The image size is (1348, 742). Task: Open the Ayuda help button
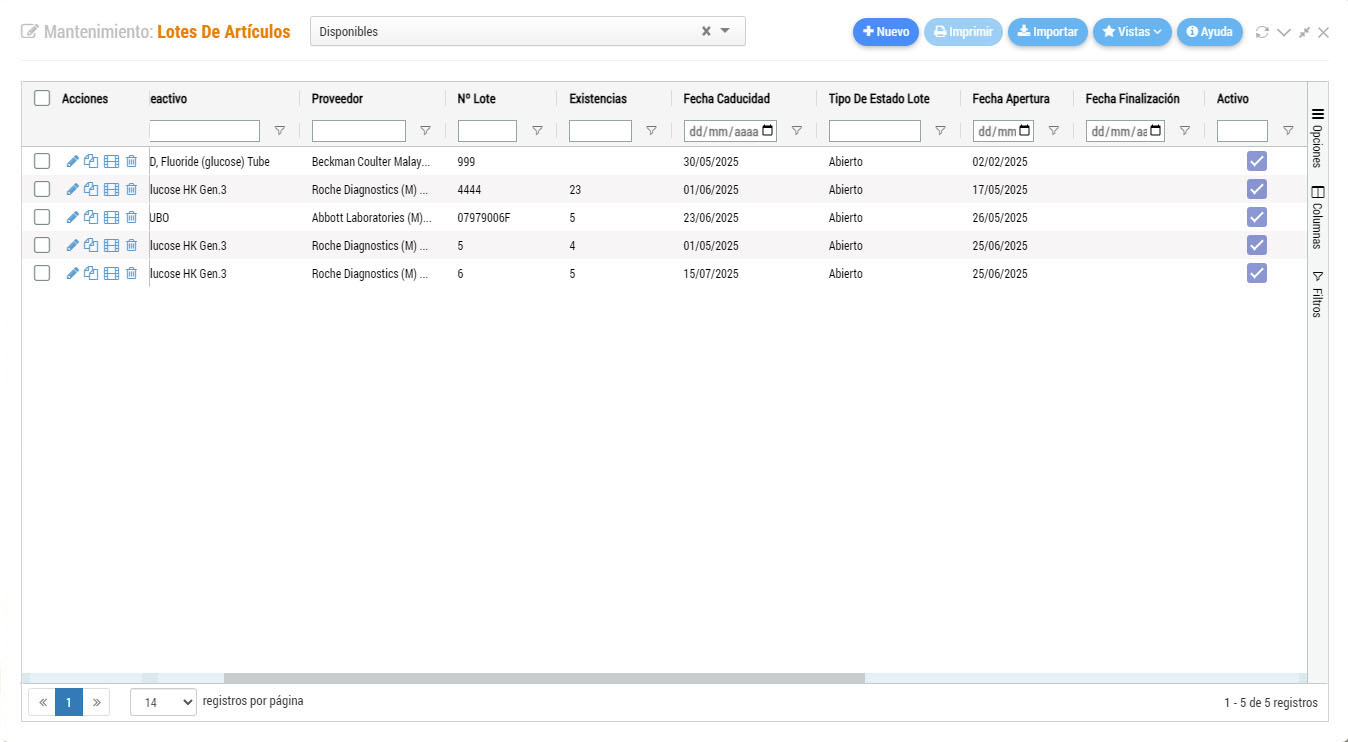click(1210, 32)
